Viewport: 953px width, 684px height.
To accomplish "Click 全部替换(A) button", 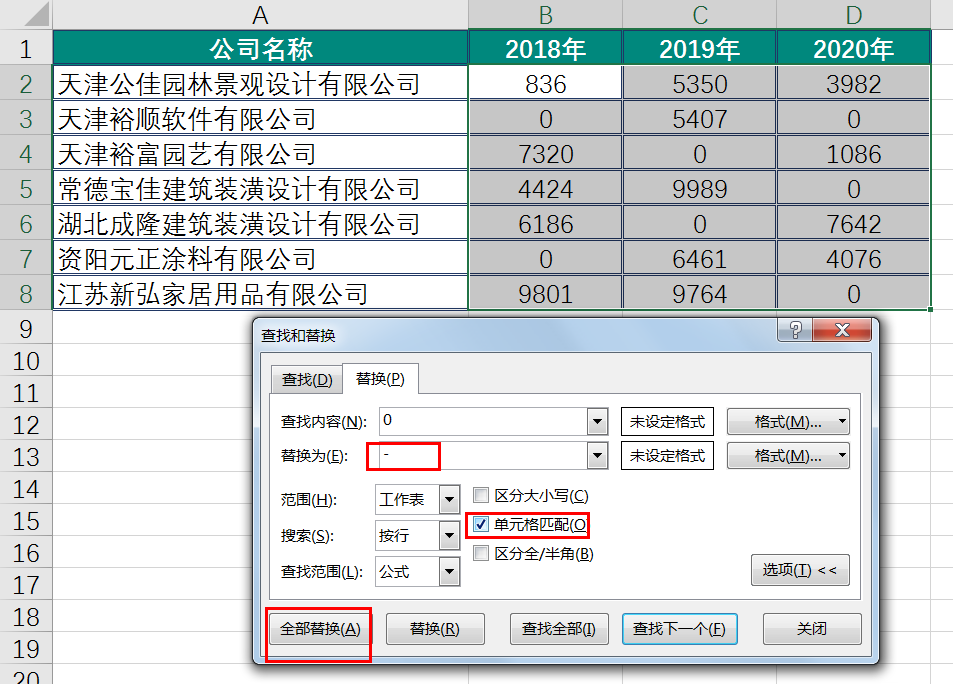I will pos(320,629).
